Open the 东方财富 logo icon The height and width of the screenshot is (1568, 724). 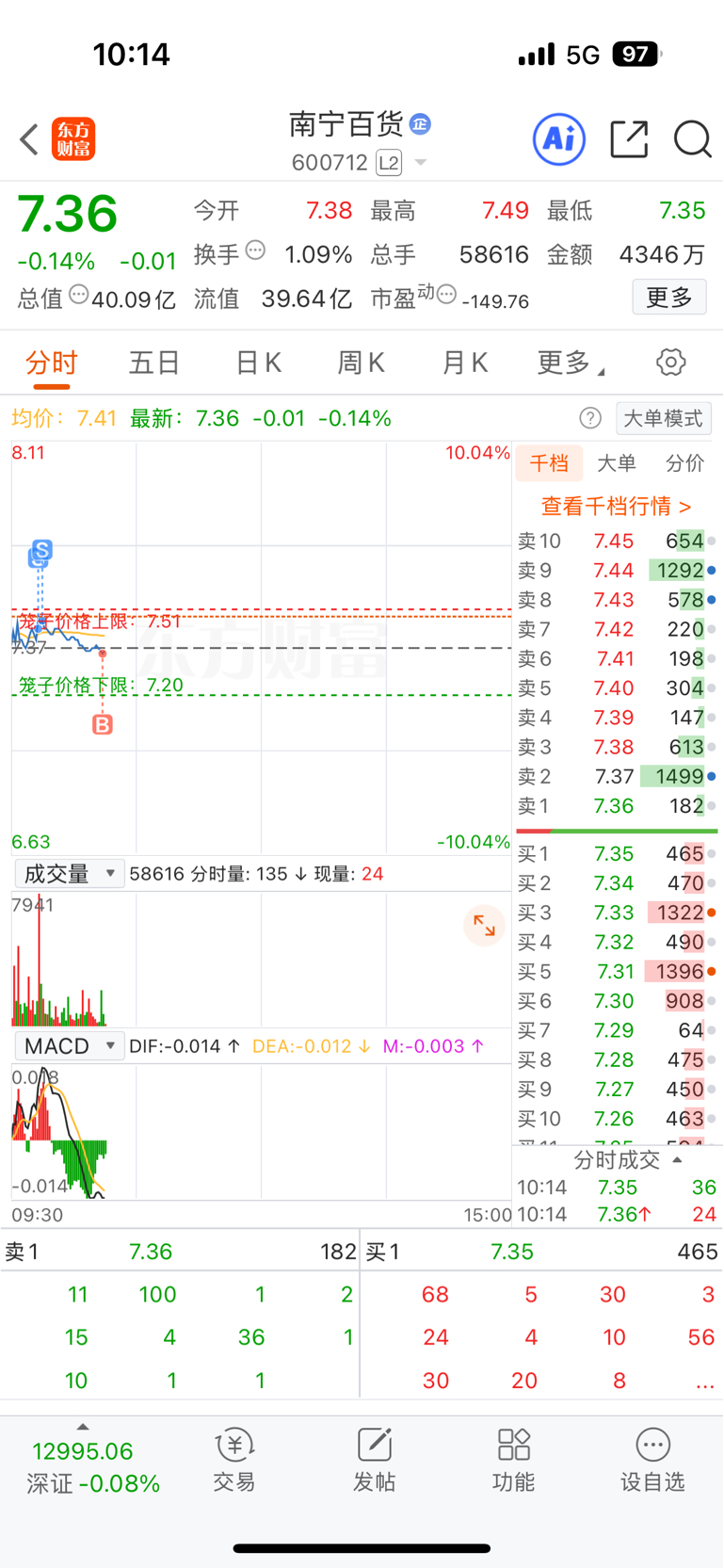(x=73, y=139)
